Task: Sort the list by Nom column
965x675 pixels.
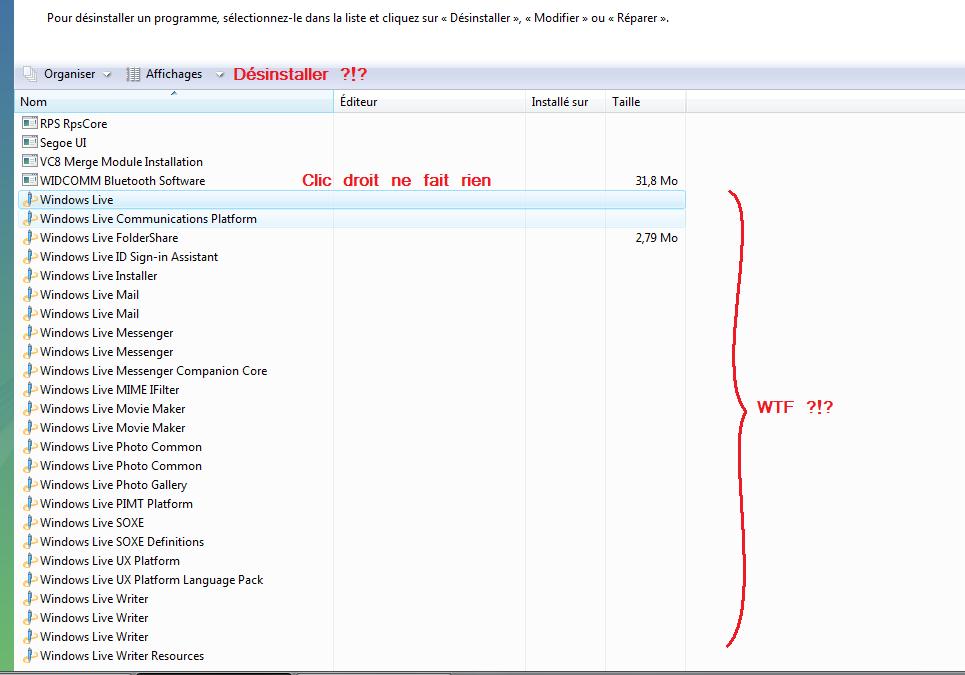Action: (x=174, y=102)
